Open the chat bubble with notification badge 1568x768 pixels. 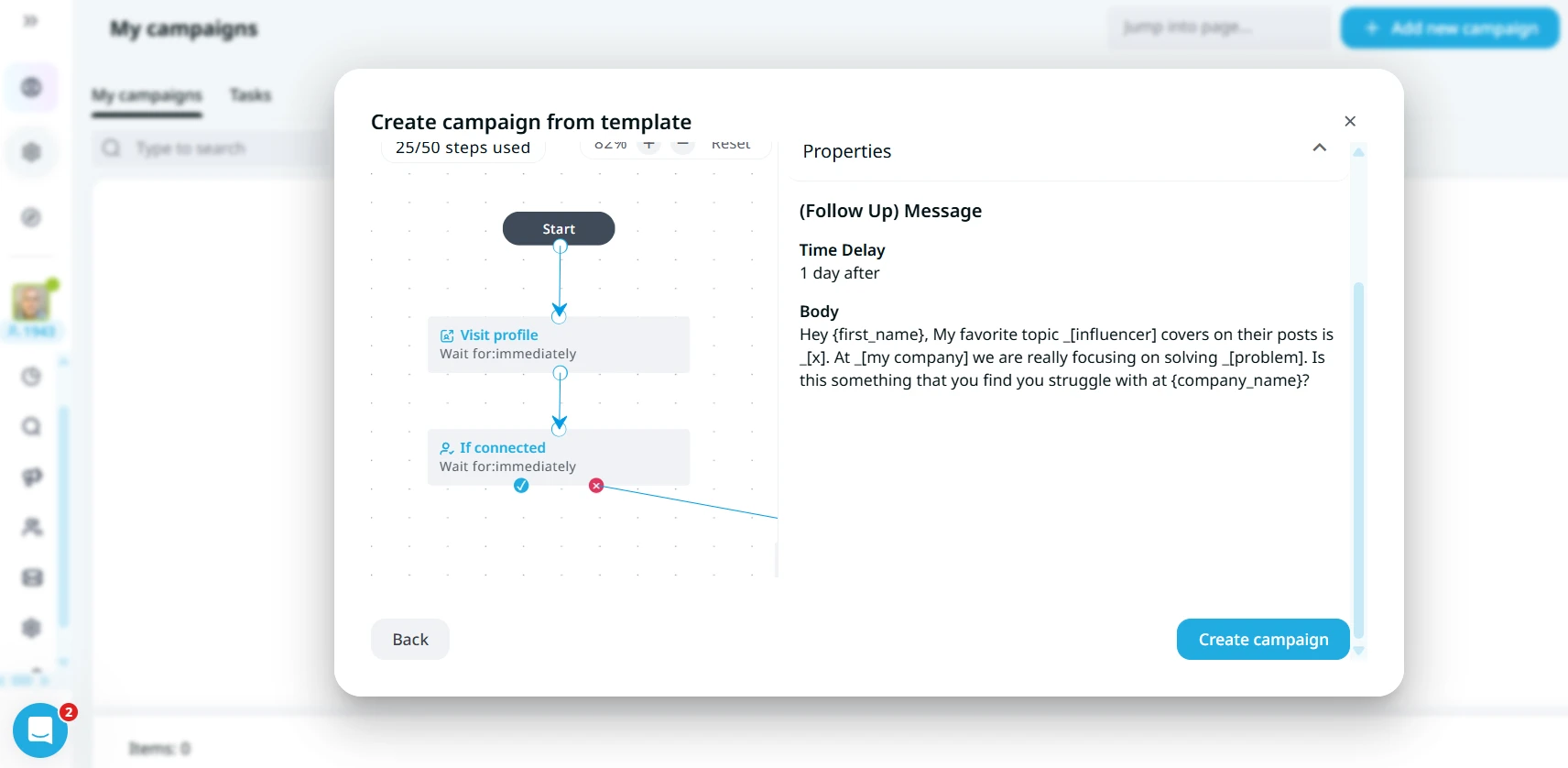pos(40,730)
